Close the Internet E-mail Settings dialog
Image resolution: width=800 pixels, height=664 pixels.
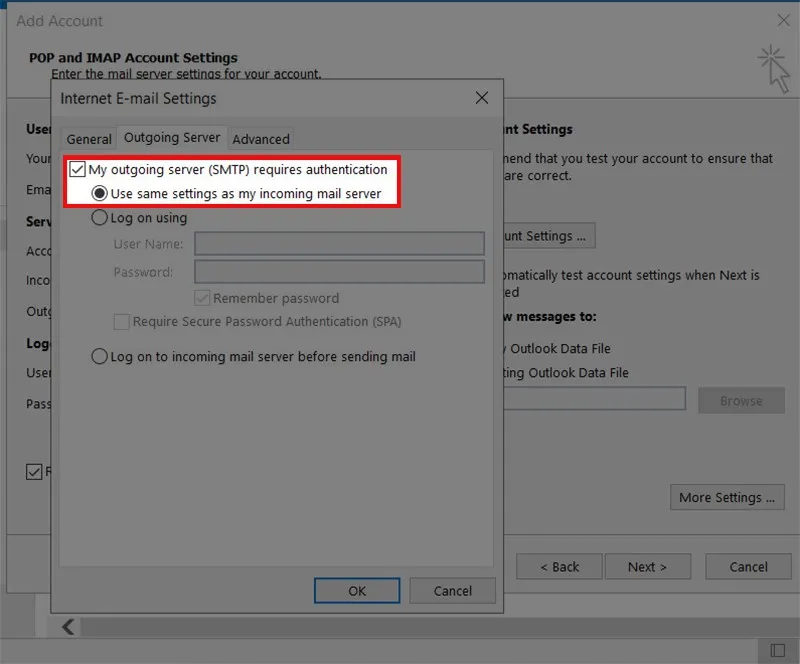[x=481, y=98]
